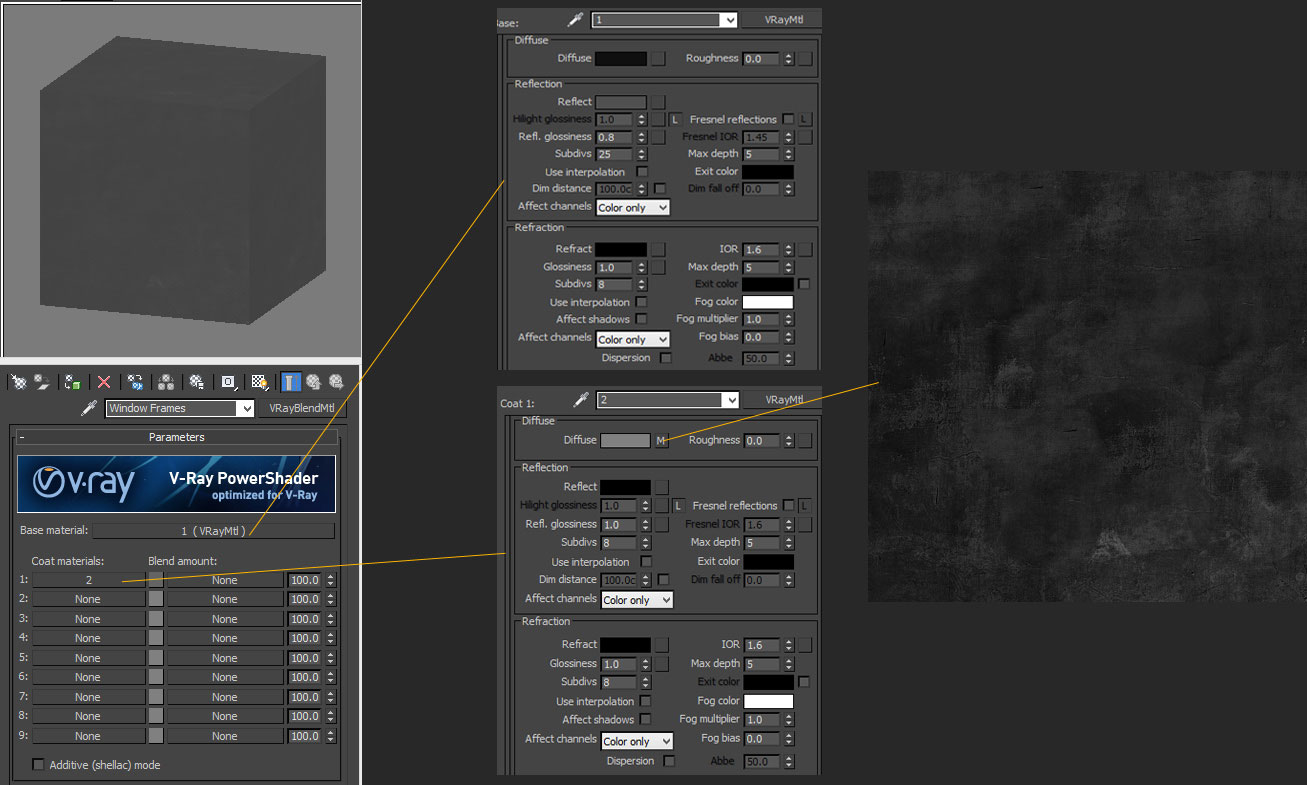The height and width of the screenshot is (785, 1307).
Task: Open the Window Frames material name dropdown
Action: point(246,408)
